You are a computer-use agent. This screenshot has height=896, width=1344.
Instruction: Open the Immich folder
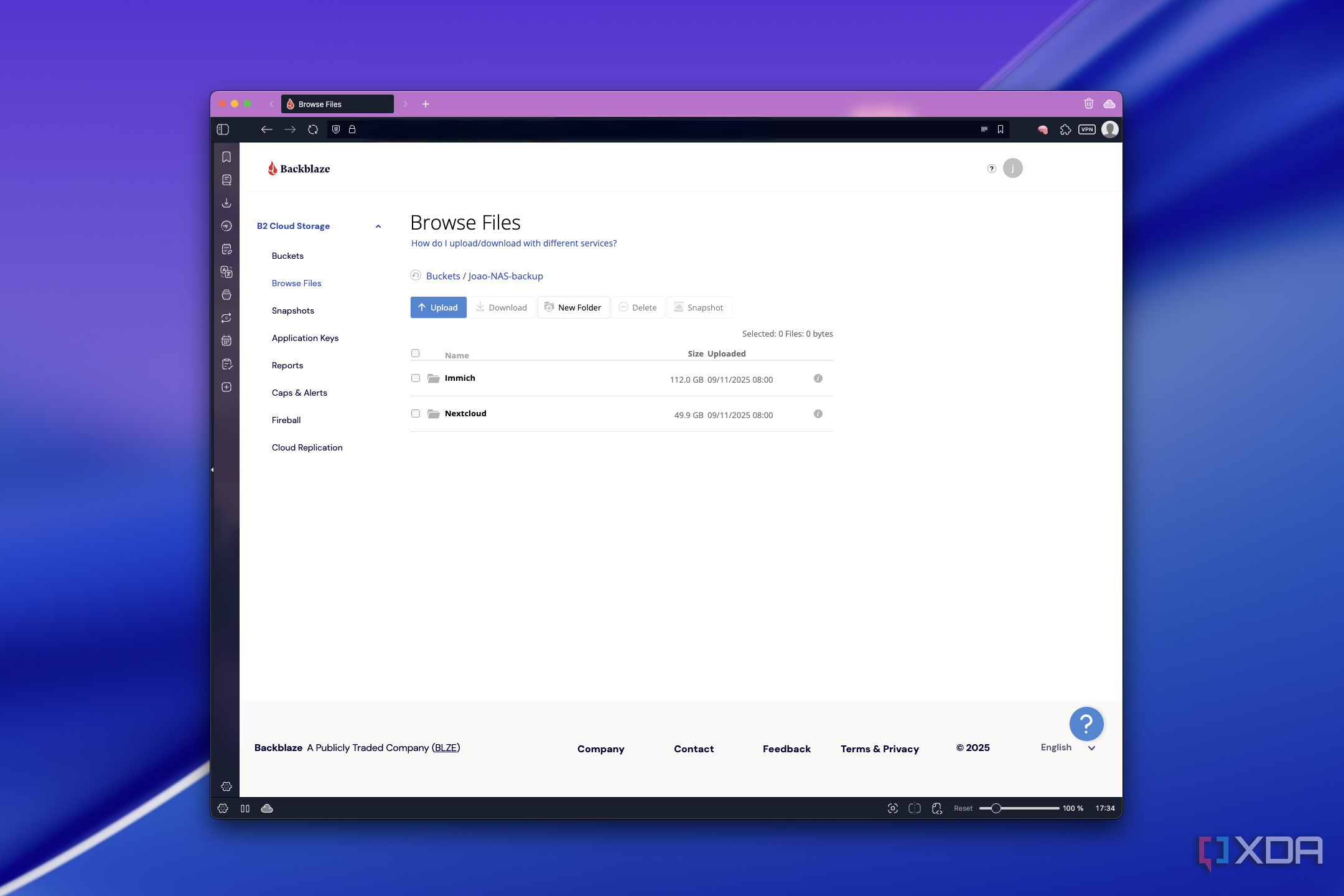[460, 378]
